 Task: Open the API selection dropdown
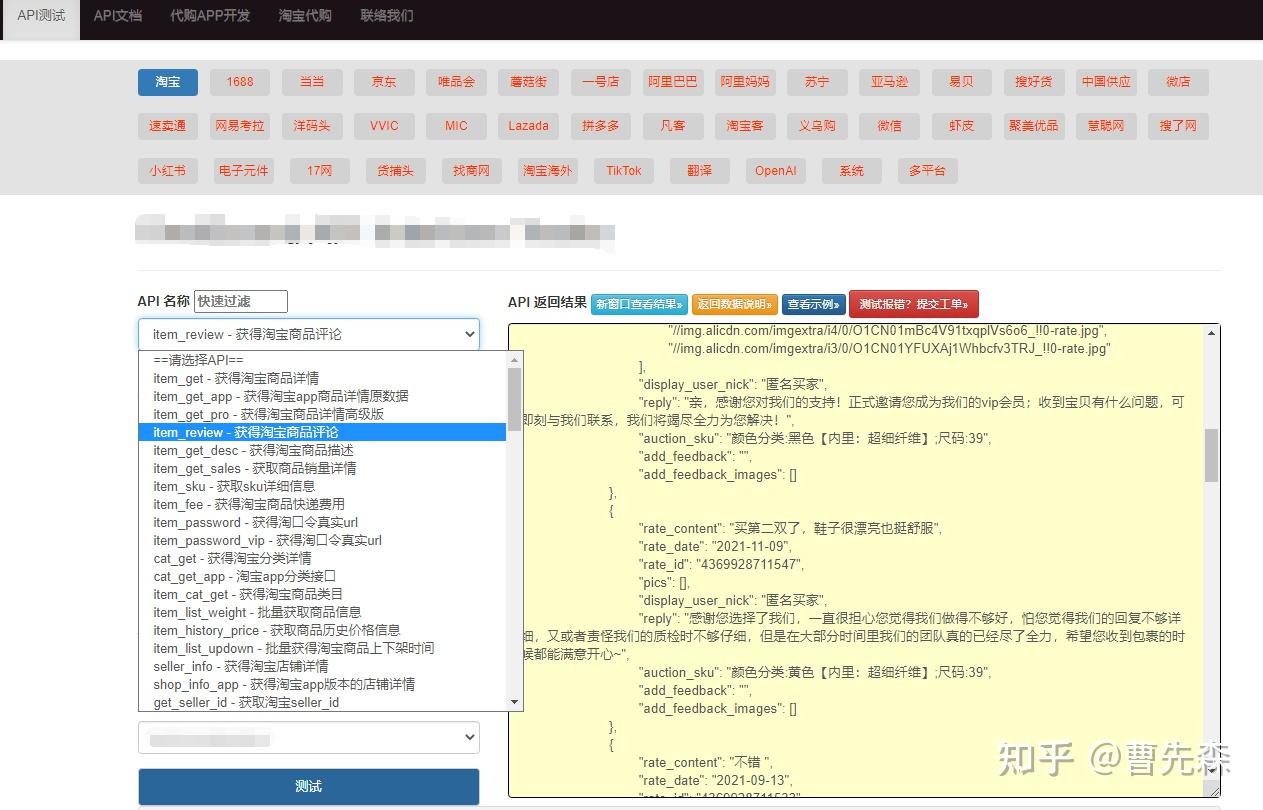coord(307,333)
